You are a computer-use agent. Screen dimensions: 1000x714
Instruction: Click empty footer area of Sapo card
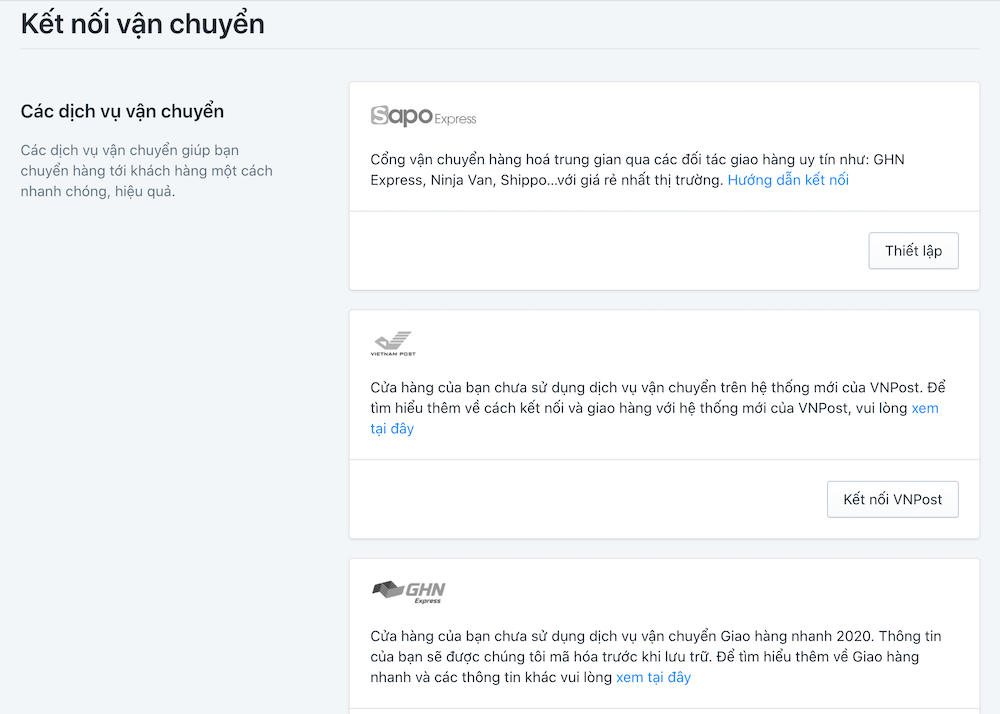(x=600, y=250)
